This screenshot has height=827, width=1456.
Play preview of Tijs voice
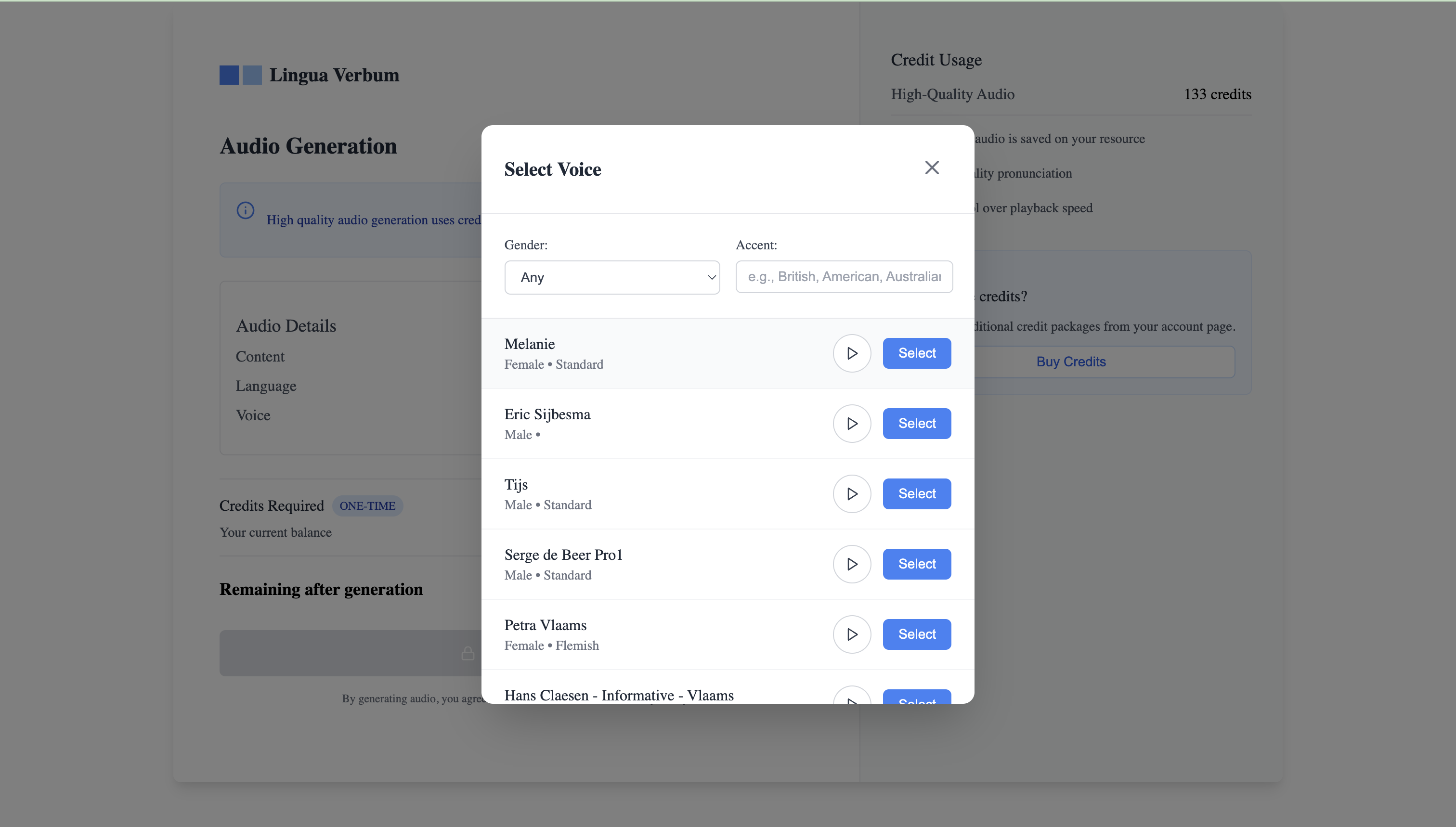click(x=852, y=494)
